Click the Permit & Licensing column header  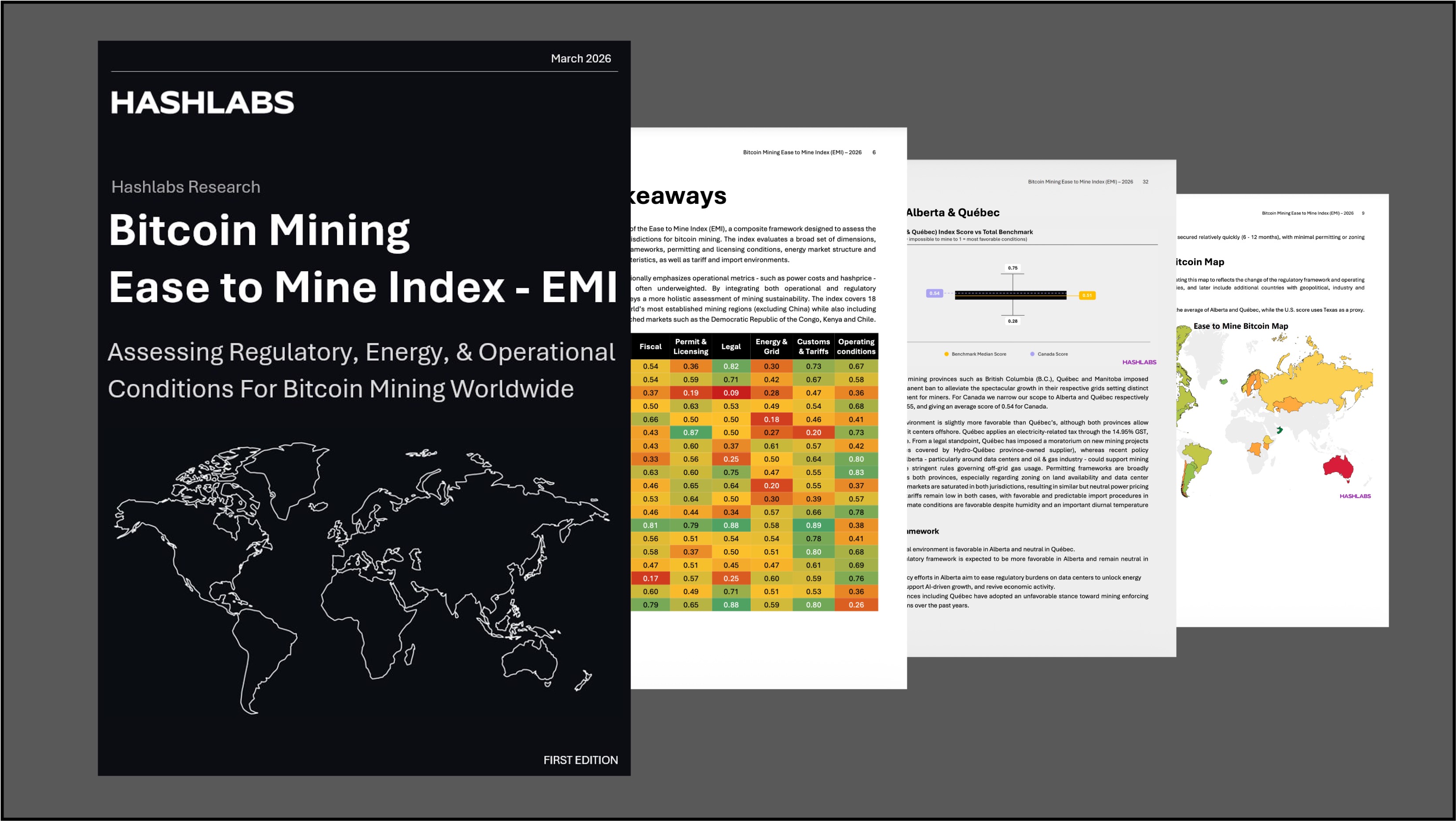[x=690, y=346]
